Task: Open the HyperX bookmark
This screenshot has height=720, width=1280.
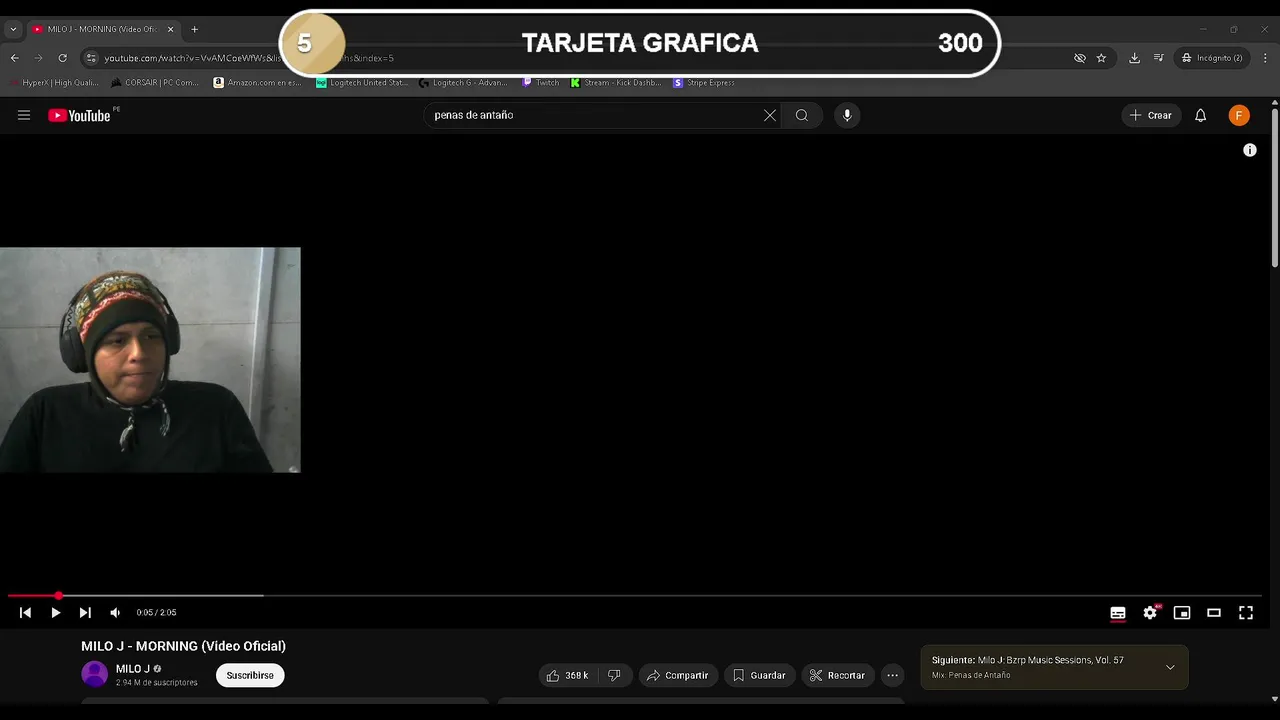Action: click(x=54, y=83)
